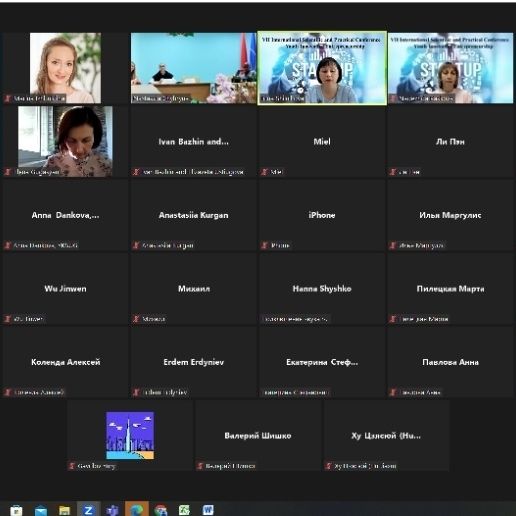
Task: Click muted mic icon on Miel's tile
Action: (x=264, y=172)
